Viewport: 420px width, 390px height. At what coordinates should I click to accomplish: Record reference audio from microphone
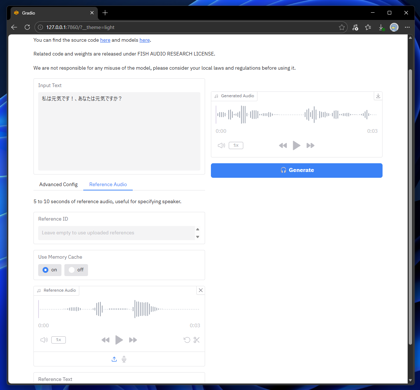(124, 359)
